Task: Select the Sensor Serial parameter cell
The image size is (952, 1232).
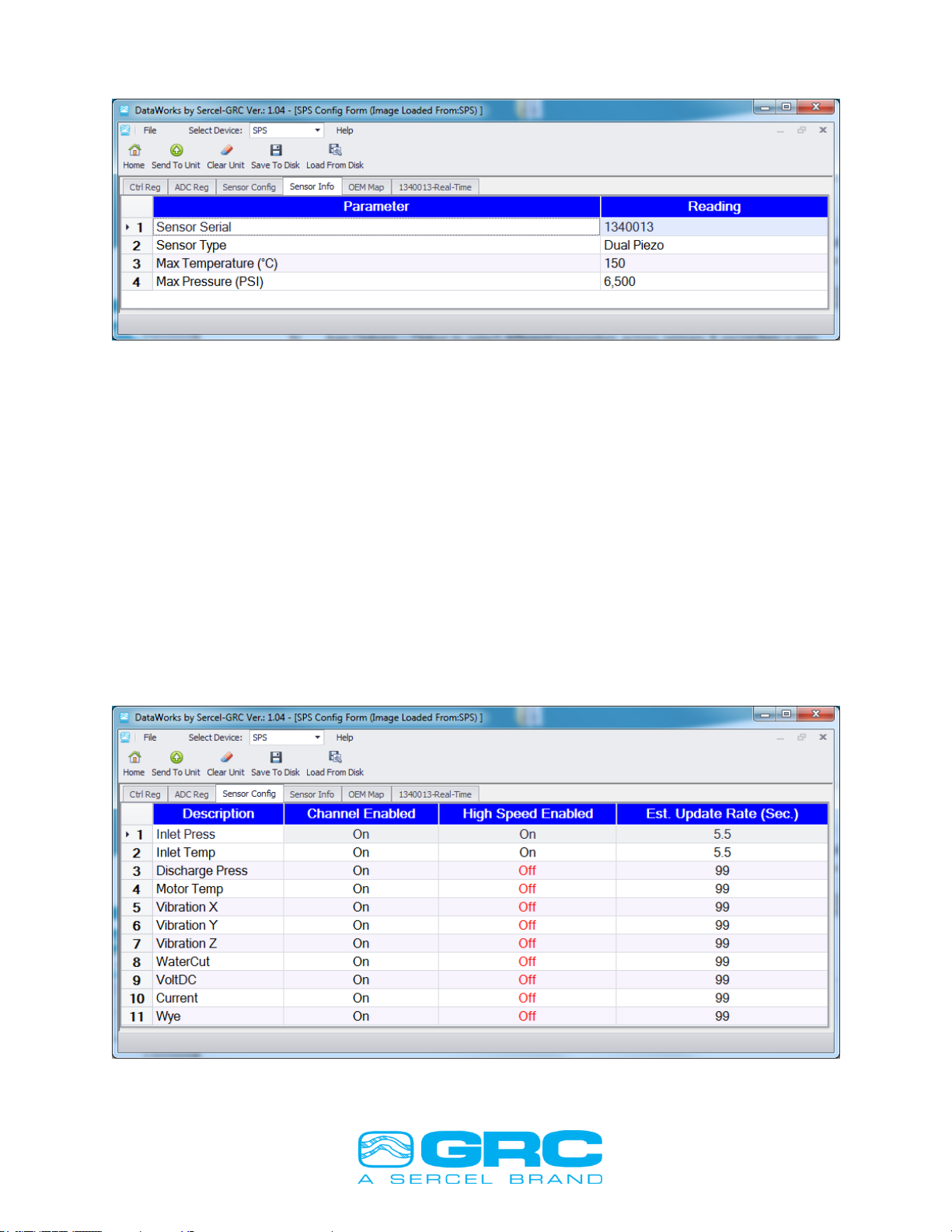Action: (376, 227)
